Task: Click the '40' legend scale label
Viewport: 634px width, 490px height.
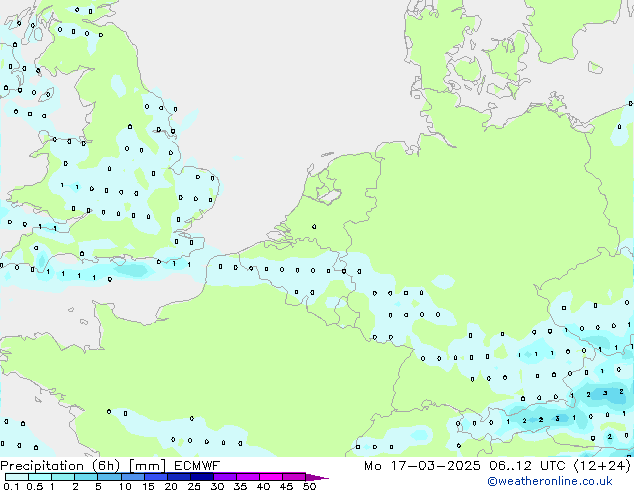Action: click(263, 486)
